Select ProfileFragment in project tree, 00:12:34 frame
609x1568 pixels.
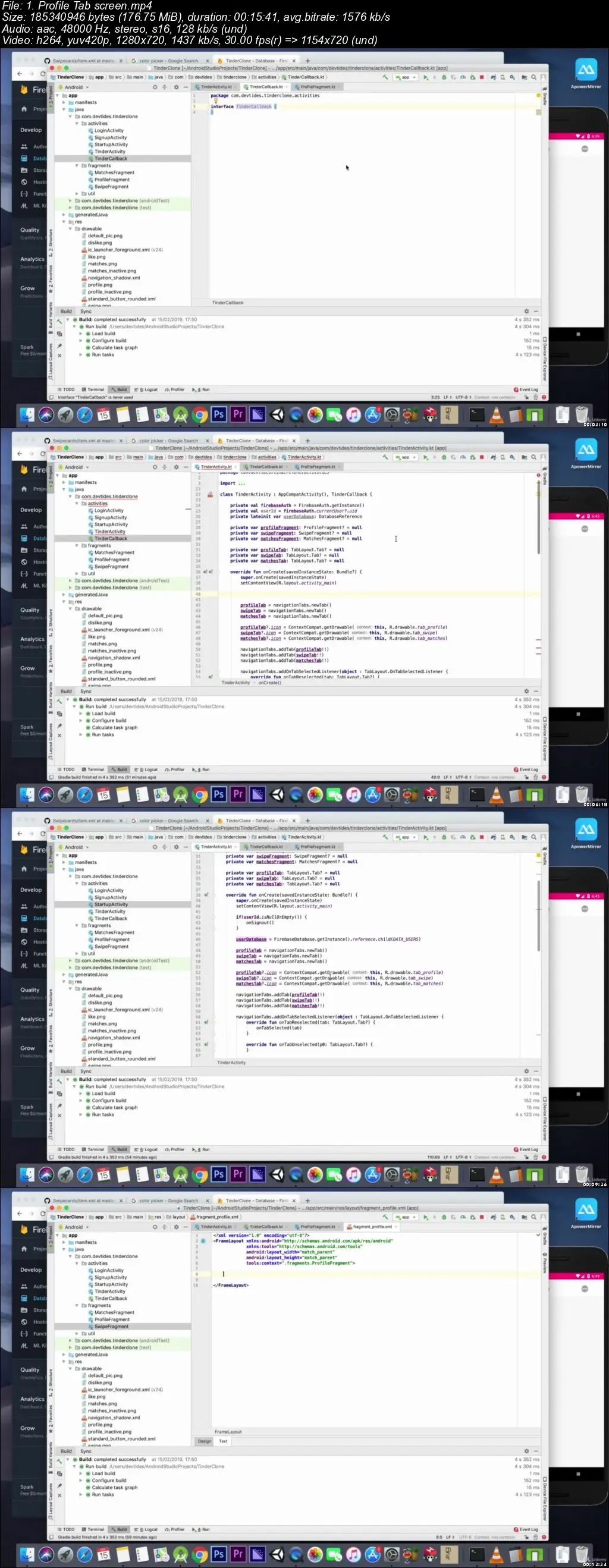coord(111,1319)
